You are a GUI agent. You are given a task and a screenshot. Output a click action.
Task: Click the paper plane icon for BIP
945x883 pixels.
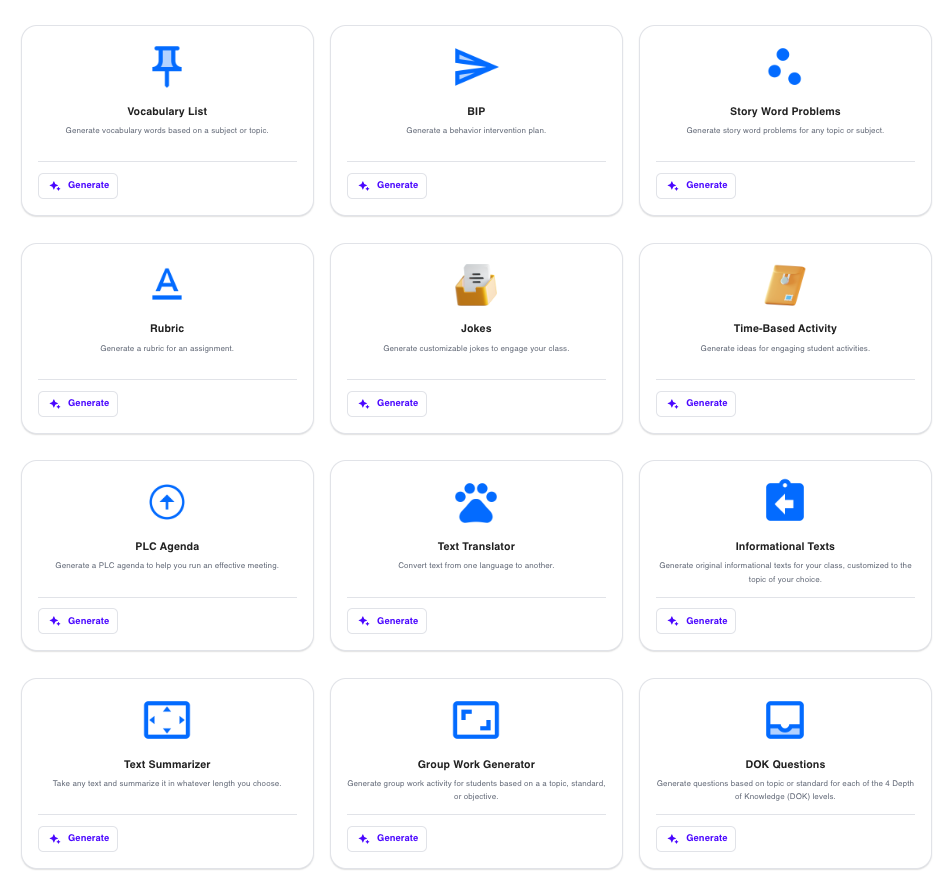pyautogui.click(x=476, y=67)
